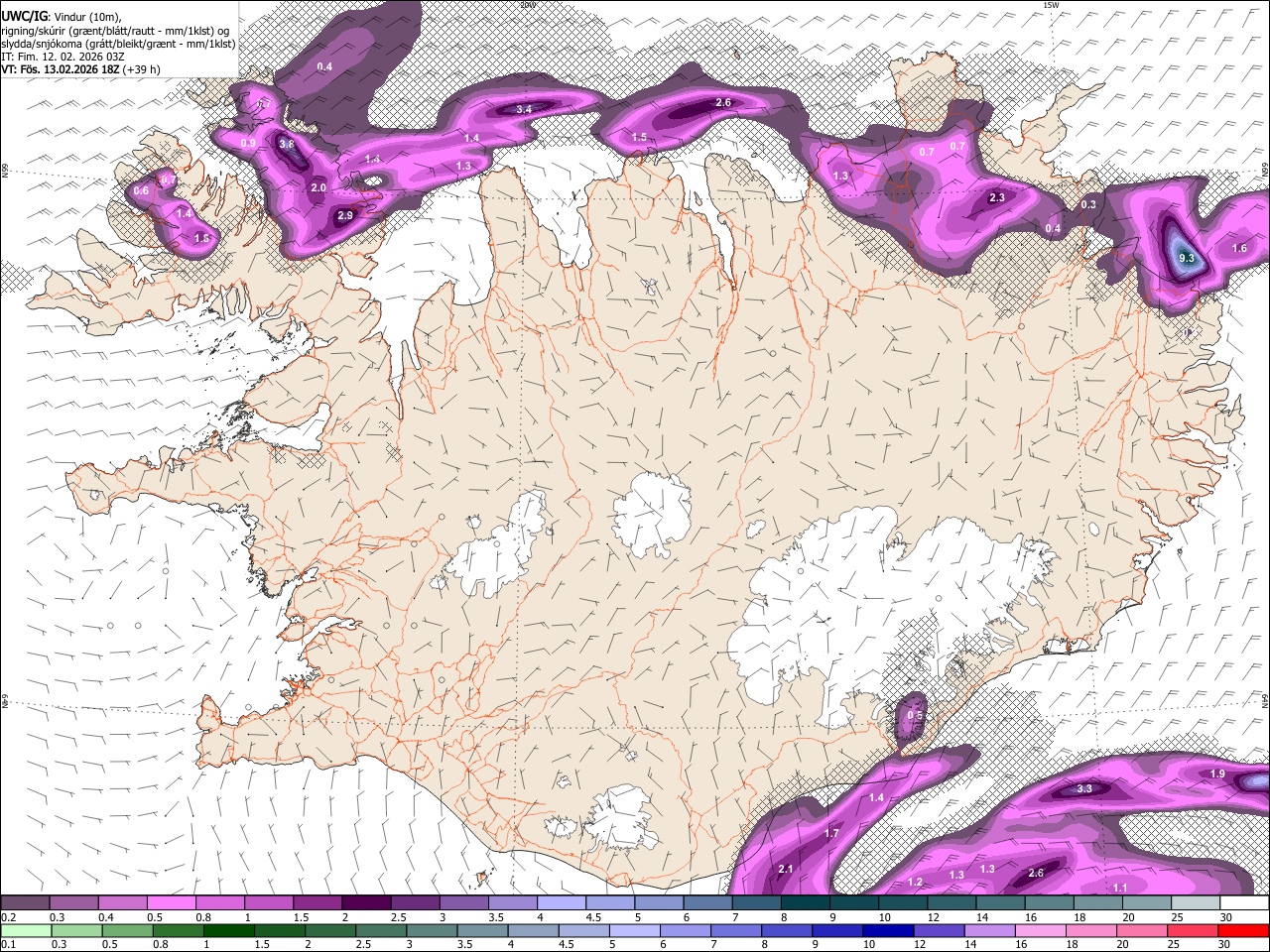Click the pale grey 25–30 upper legend swatch
1270x952 pixels.
[x=1195, y=903]
